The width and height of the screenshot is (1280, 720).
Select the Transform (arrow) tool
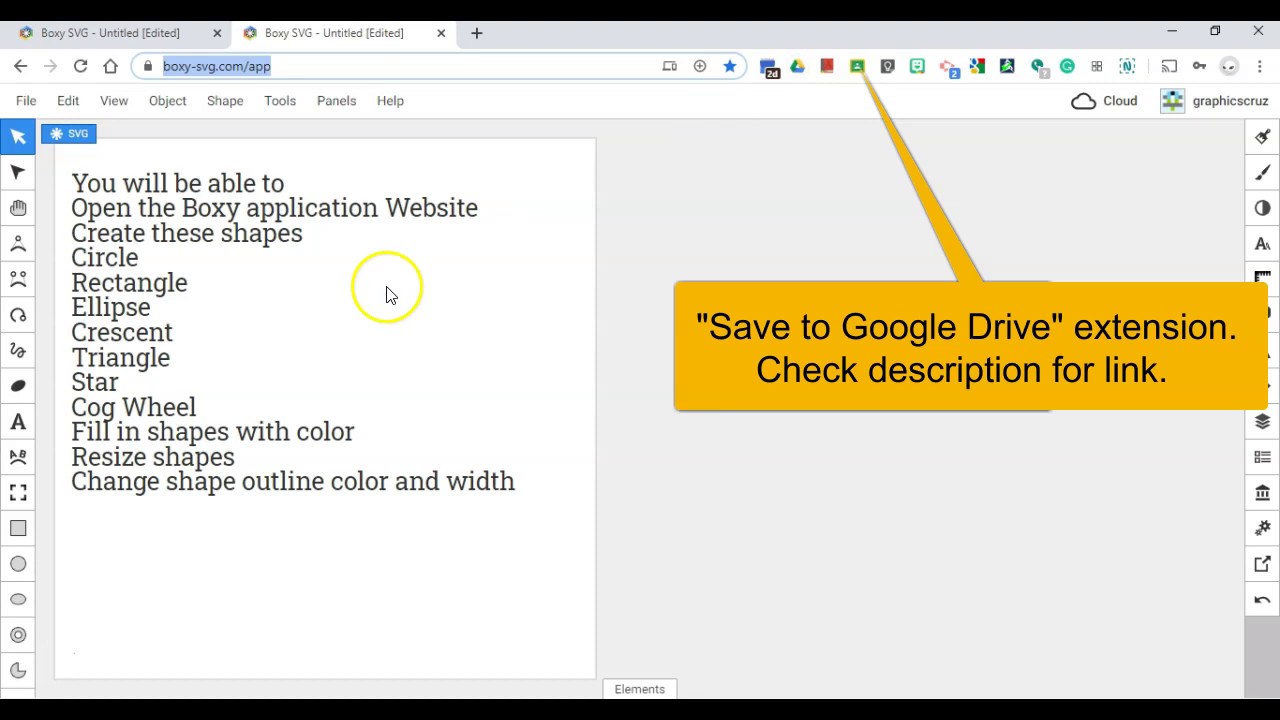18,136
